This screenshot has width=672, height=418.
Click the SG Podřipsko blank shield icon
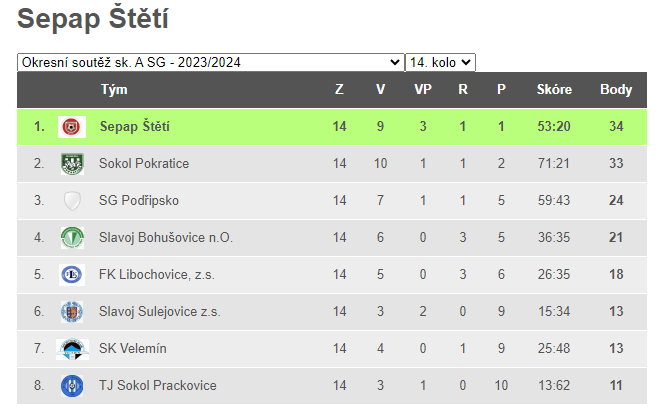point(72,201)
